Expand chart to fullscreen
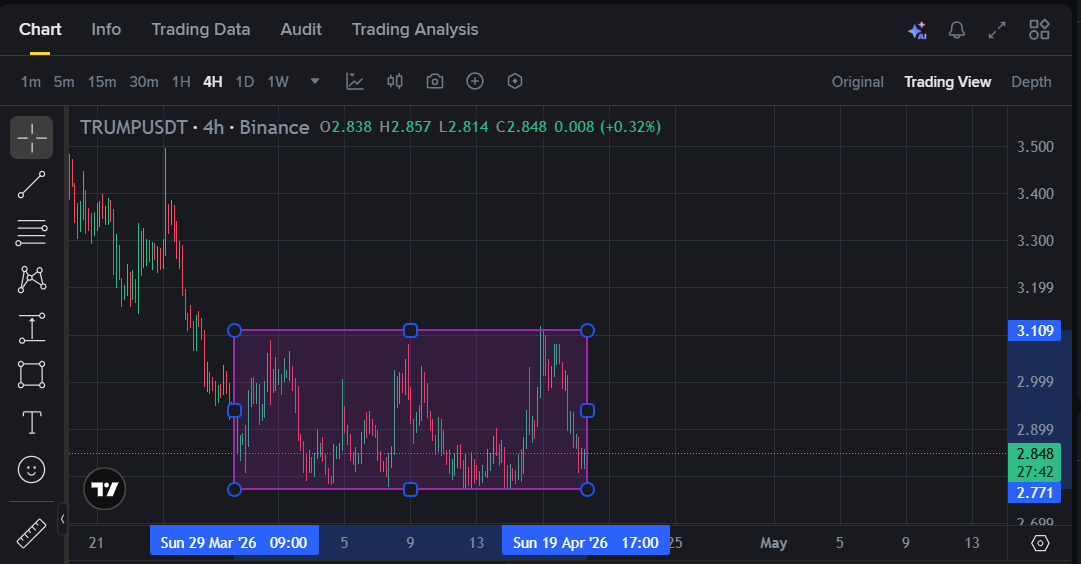This screenshot has height=564, width=1081. tap(997, 30)
